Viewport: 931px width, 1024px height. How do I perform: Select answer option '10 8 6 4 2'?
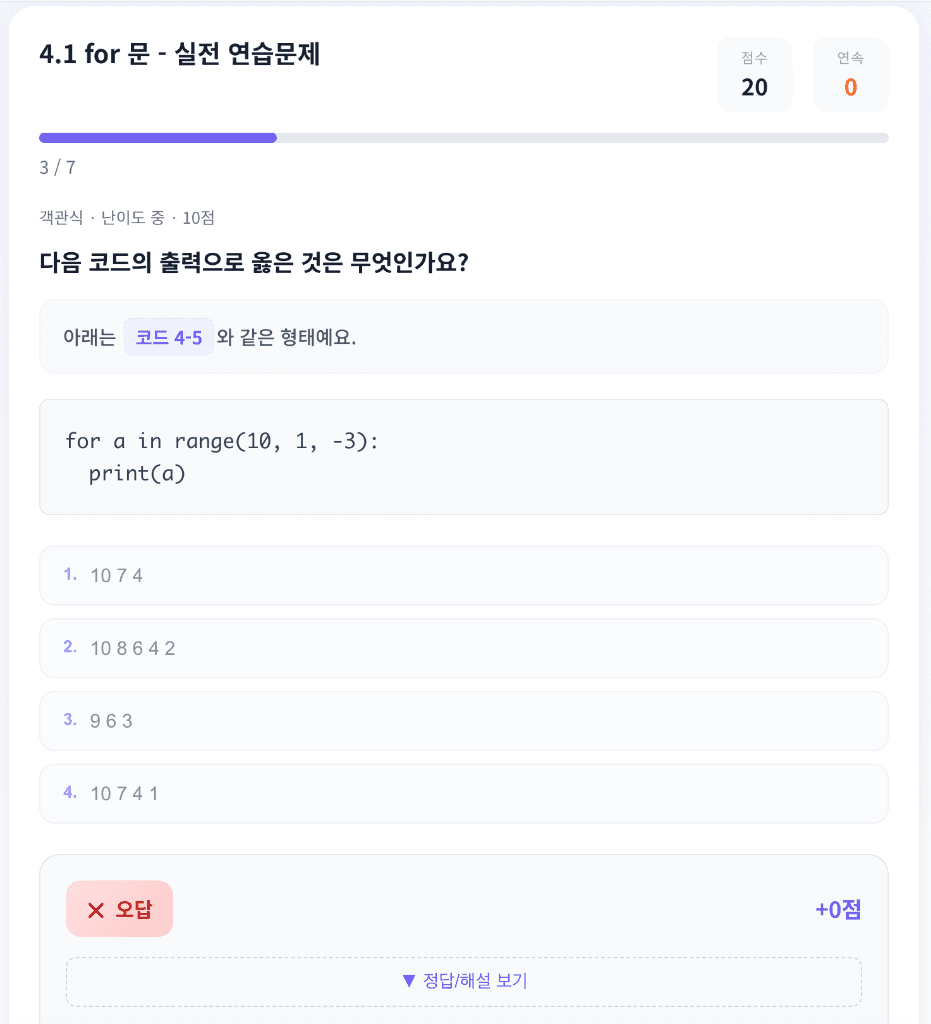(463, 647)
